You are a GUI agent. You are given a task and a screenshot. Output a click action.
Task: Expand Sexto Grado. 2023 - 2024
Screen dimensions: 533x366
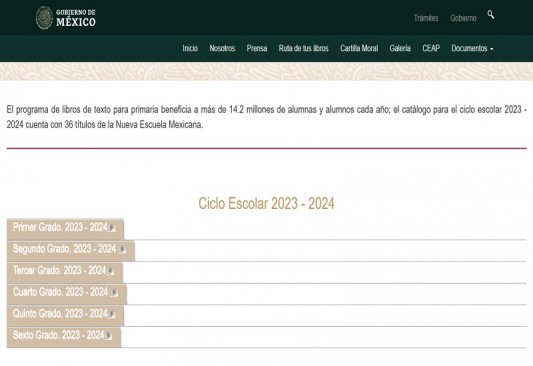click(64, 337)
